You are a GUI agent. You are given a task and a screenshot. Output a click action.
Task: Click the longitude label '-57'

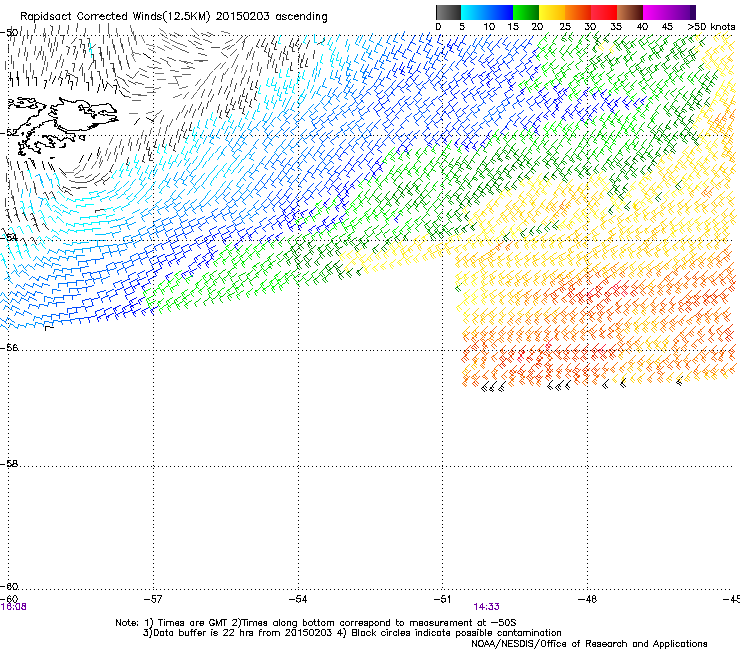153,599
